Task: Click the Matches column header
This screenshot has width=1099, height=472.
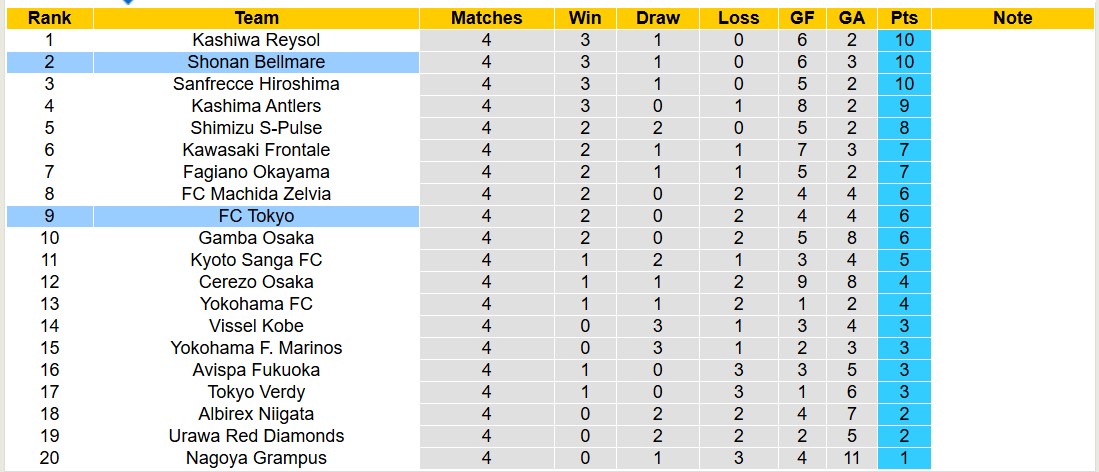Action: [x=486, y=18]
